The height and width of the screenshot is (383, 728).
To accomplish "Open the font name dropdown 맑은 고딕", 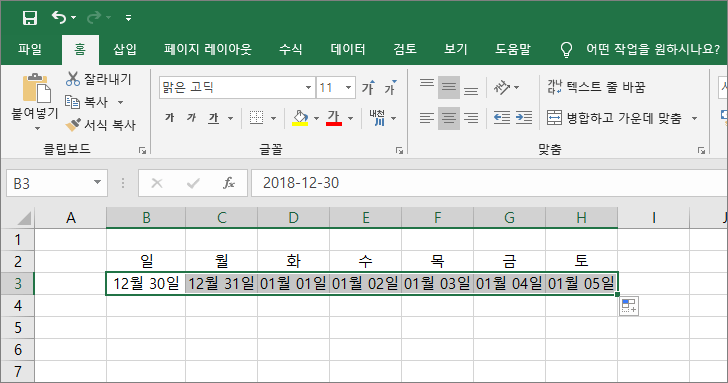I will (x=308, y=87).
